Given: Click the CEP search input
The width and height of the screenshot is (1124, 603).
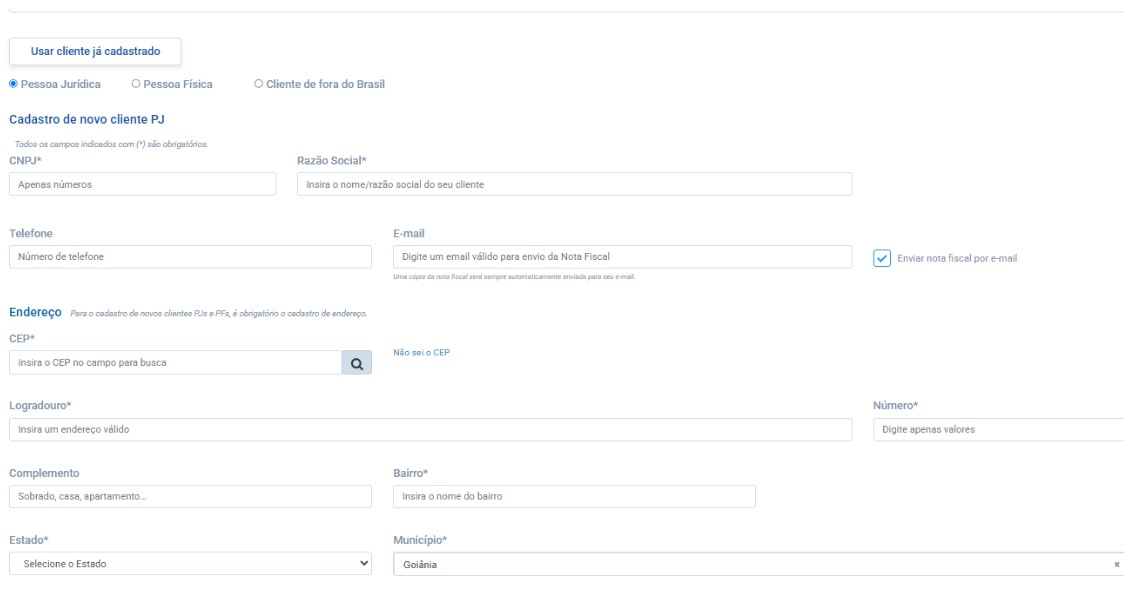Looking at the screenshot, I should (x=175, y=363).
